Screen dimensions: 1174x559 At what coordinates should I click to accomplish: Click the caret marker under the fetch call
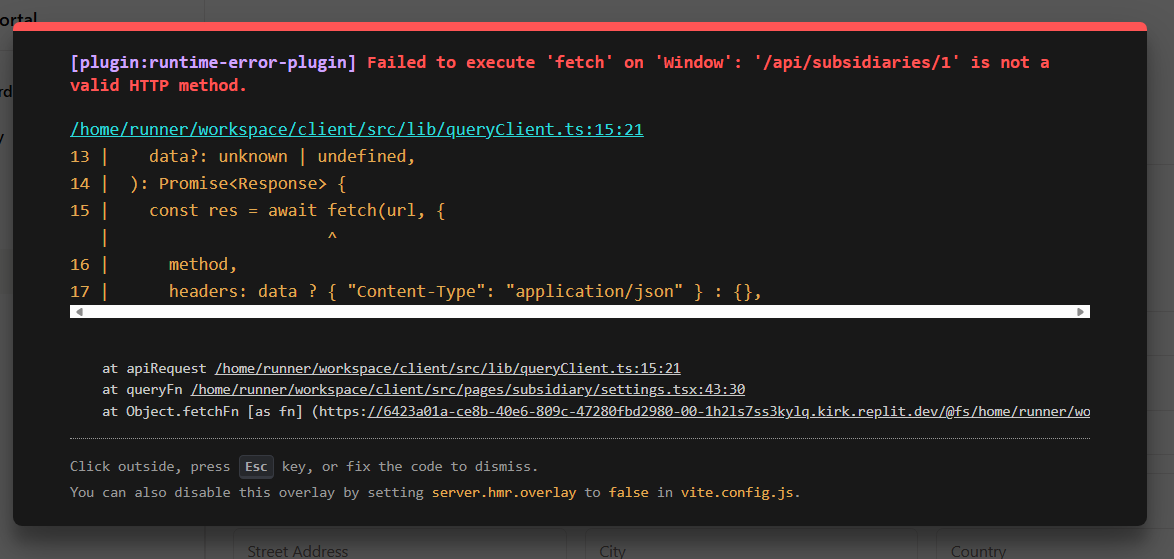tap(332, 237)
